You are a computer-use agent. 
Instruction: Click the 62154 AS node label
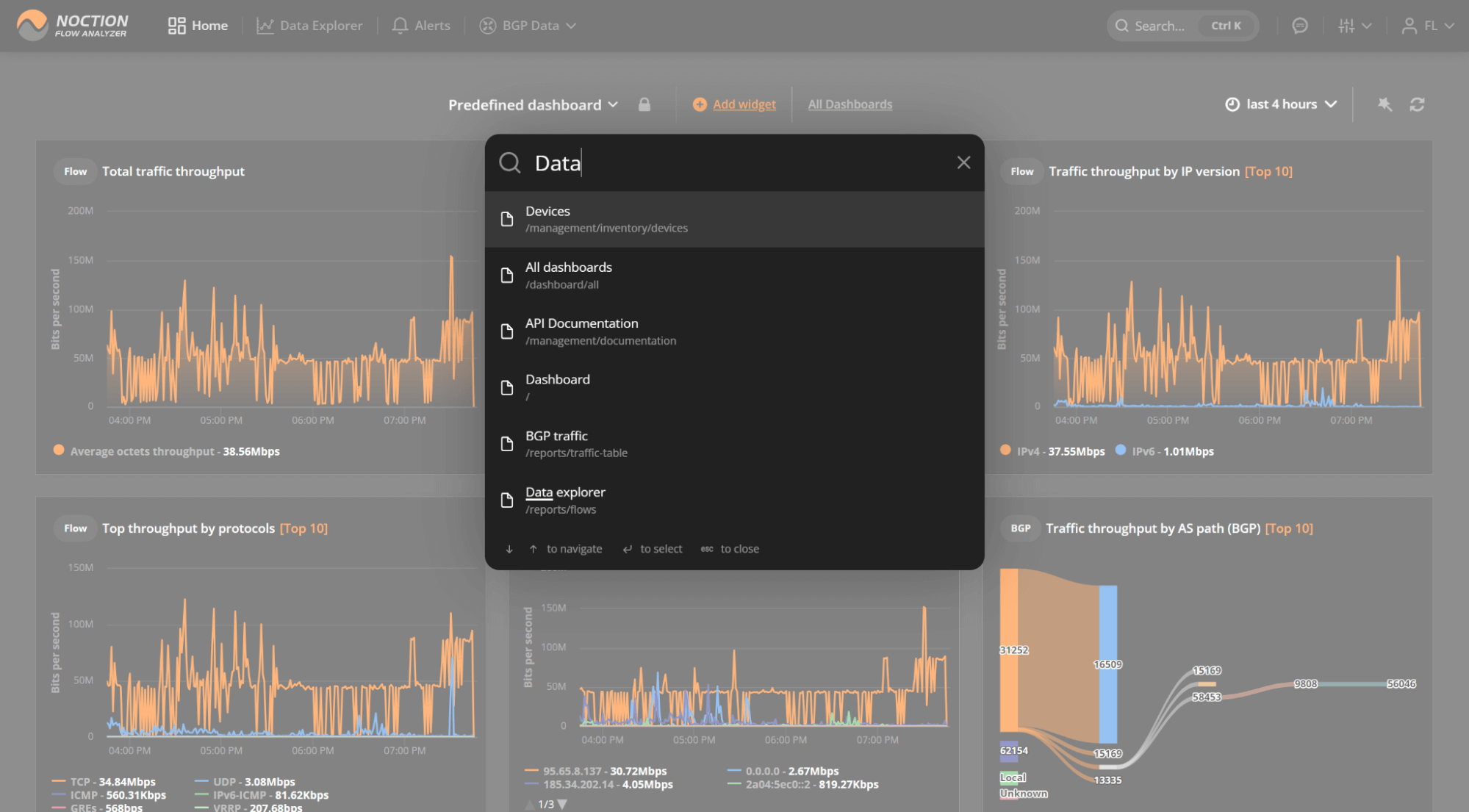[1013, 750]
